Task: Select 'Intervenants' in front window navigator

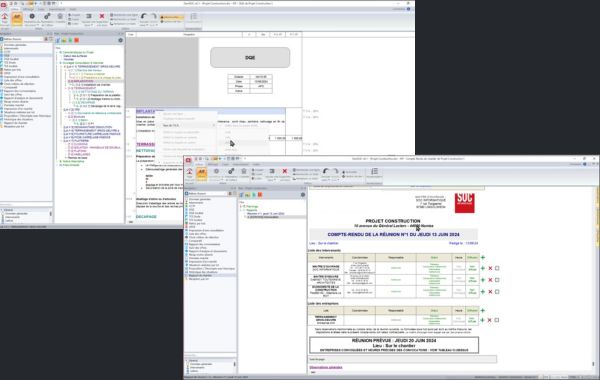Action: click(196, 202)
